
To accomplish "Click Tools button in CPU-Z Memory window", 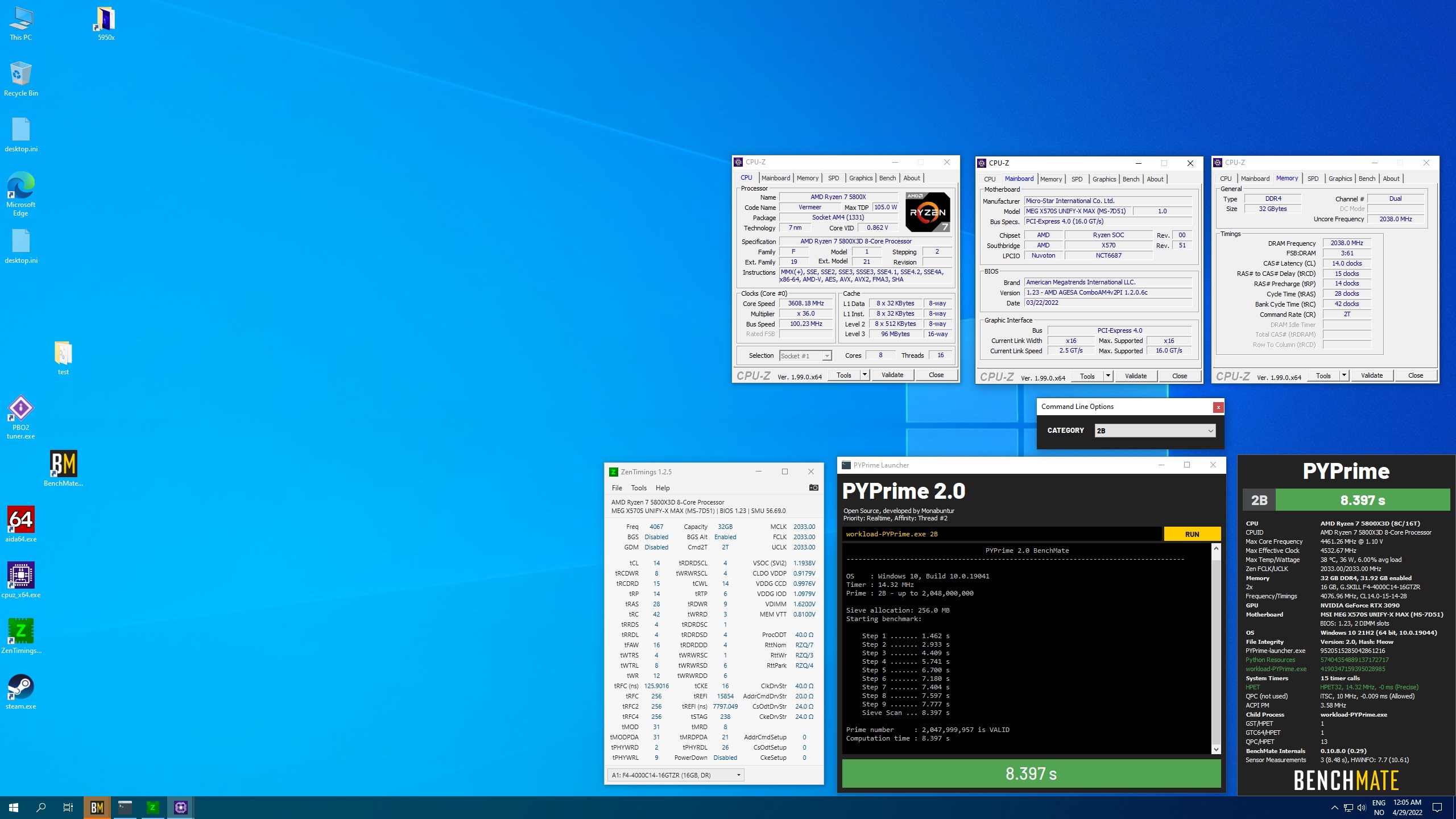I will tap(1323, 375).
